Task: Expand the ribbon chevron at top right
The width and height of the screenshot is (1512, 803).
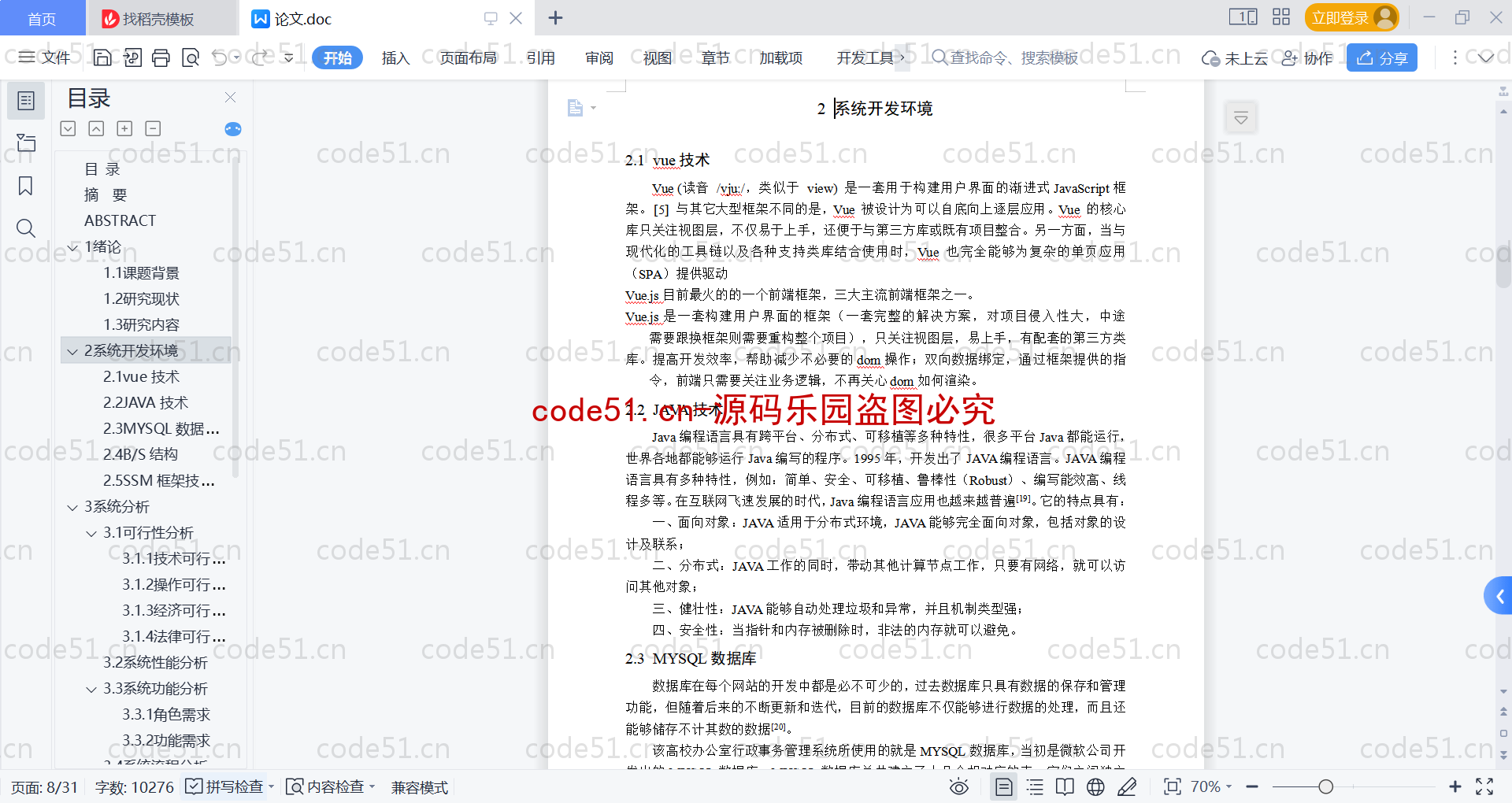Action: [x=1486, y=57]
